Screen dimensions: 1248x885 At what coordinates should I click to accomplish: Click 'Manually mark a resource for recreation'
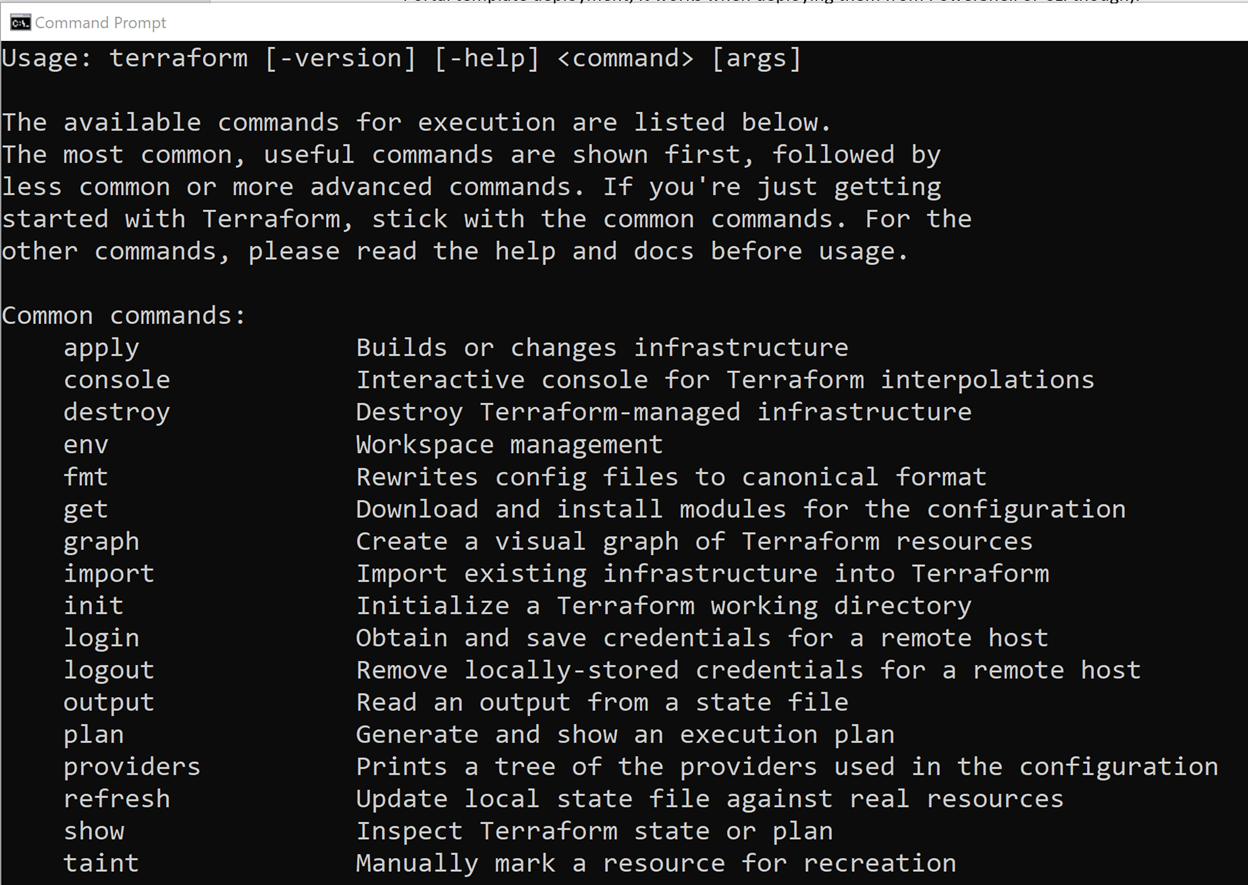(656, 863)
